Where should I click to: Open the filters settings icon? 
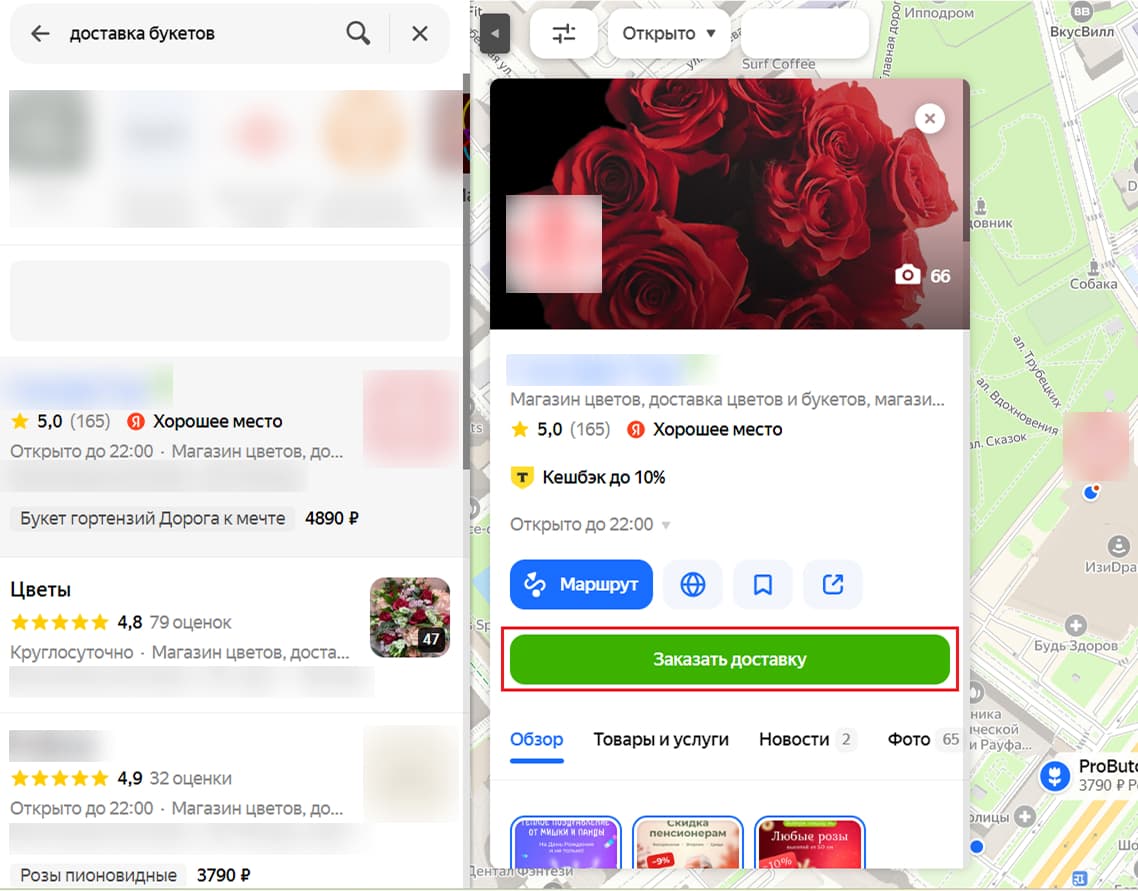564,33
